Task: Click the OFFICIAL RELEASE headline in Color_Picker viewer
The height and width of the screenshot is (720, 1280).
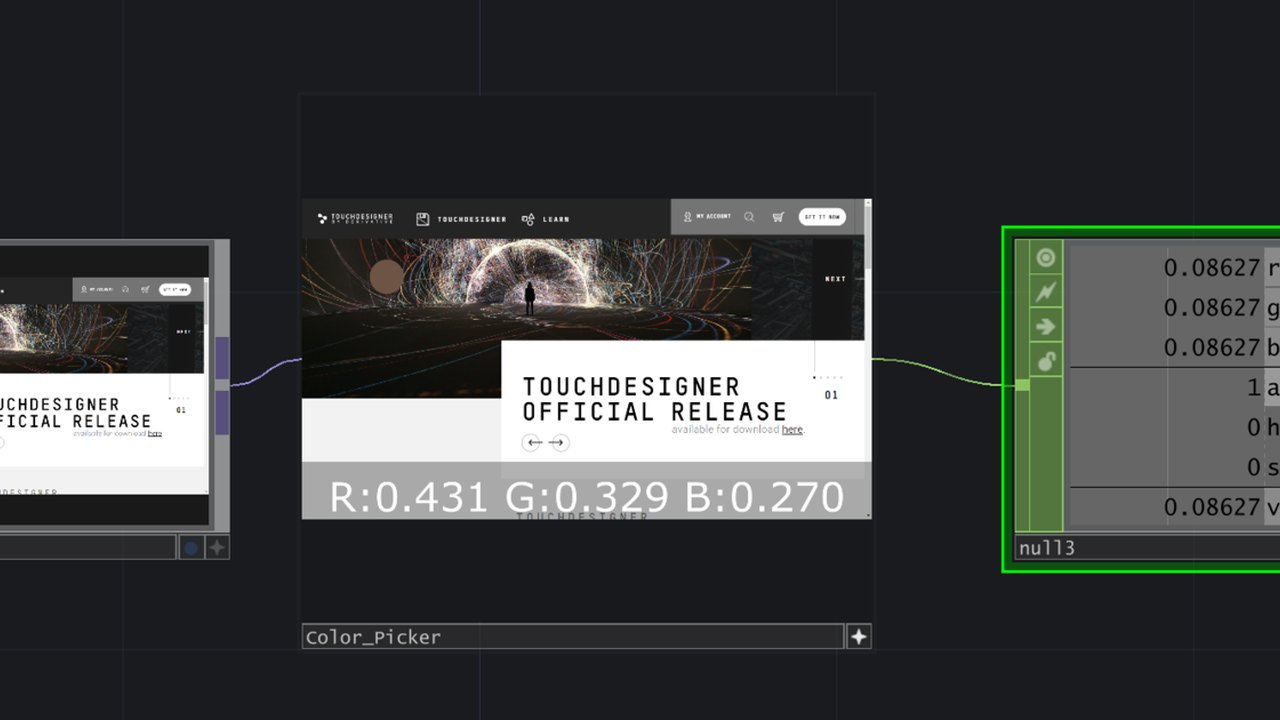Action: pos(654,412)
